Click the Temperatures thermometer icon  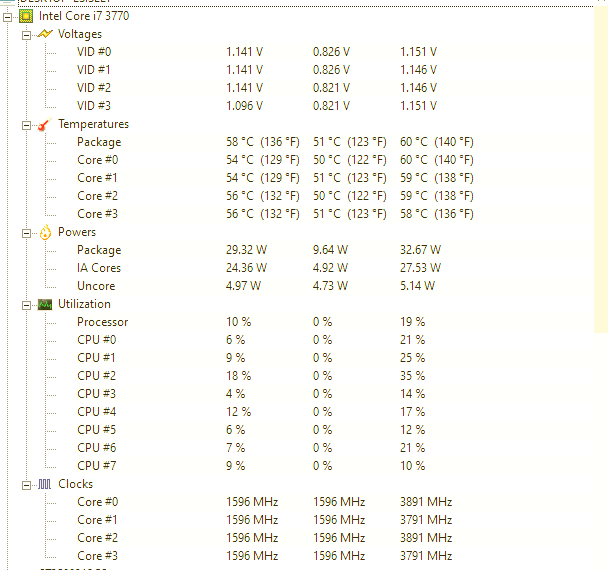[x=45, y=124]
